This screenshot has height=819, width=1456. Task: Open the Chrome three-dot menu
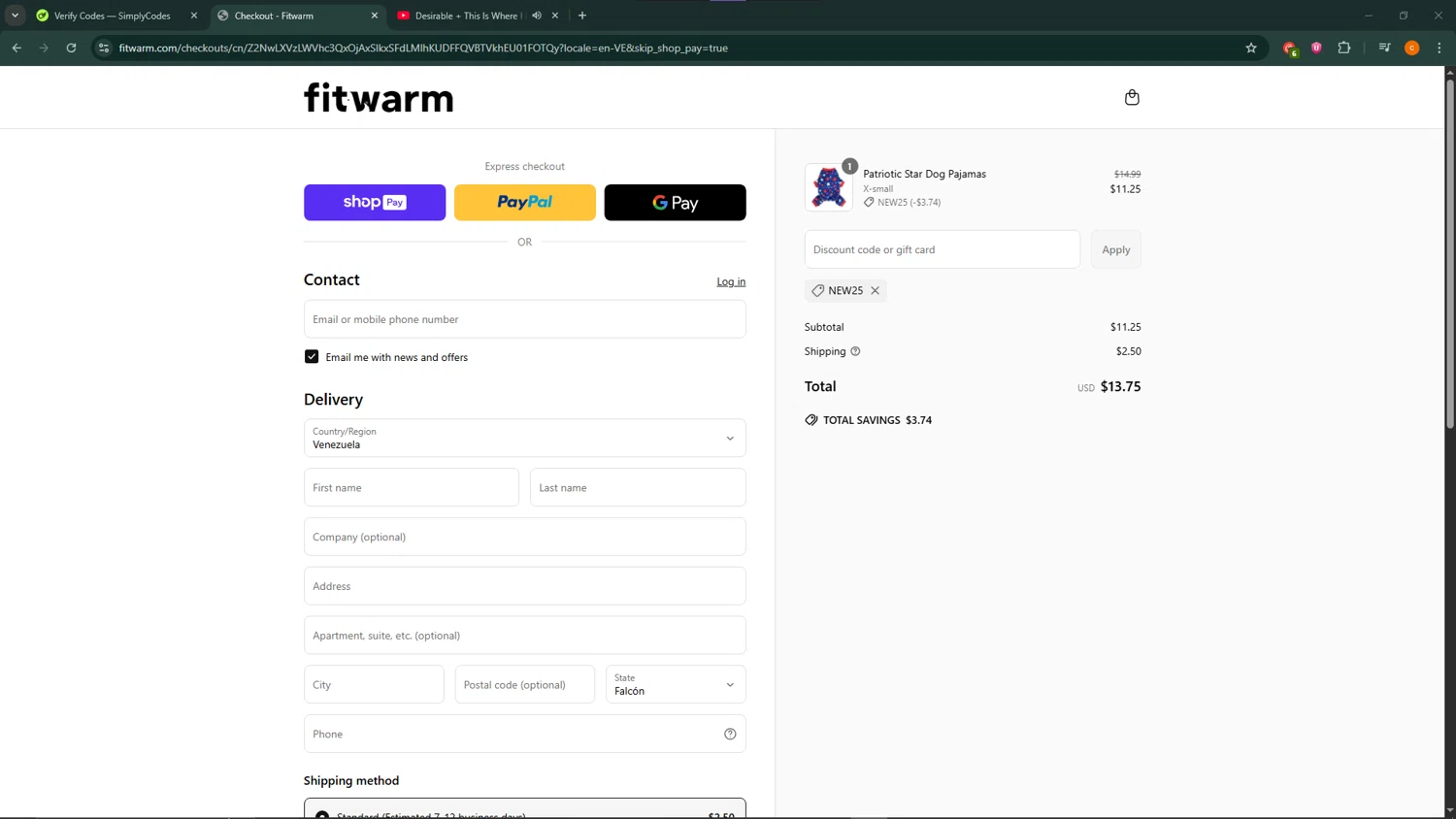1439,48
